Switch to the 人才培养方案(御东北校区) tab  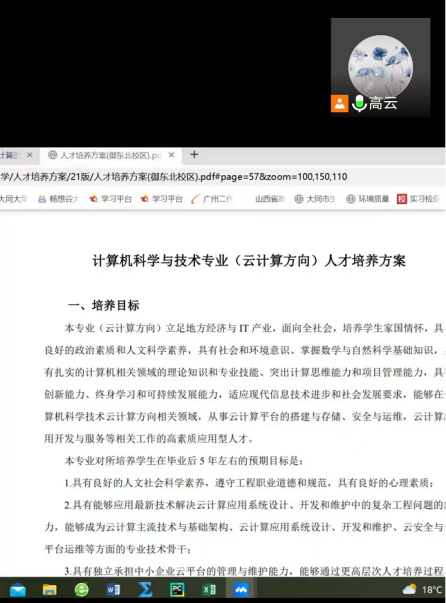(x=105, y=155)
